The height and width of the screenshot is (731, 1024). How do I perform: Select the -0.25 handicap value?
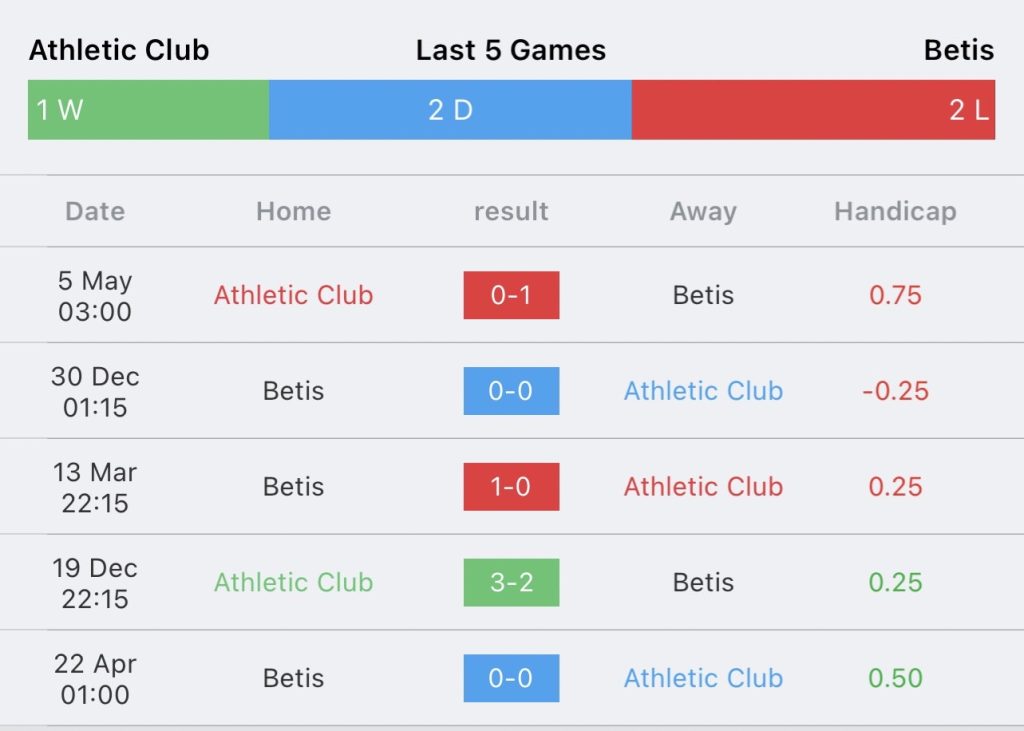coord(895,391)
